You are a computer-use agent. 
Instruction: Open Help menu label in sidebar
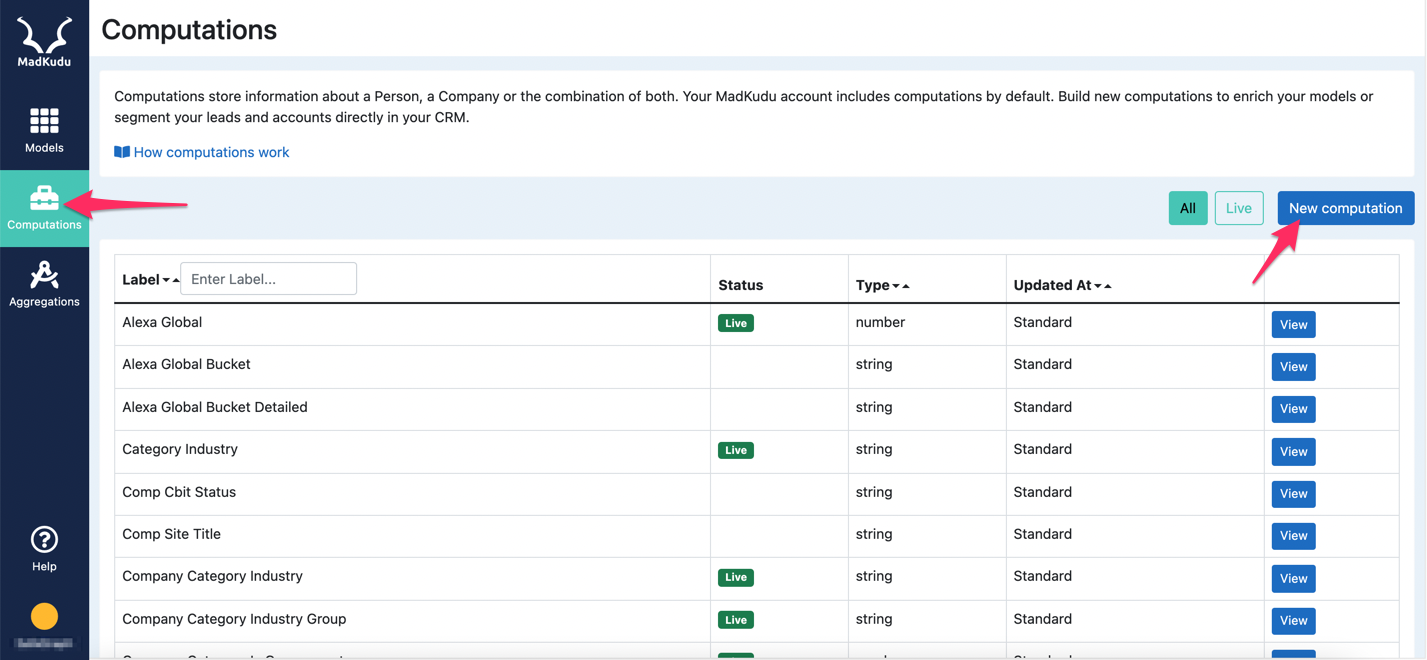pos(44,567)
